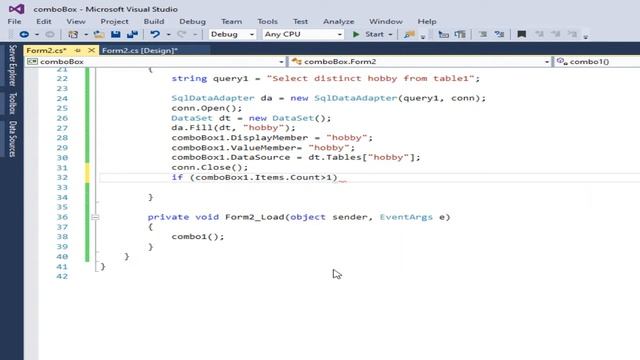
Task: Open the Project menu
Action: tap(114, 21)
